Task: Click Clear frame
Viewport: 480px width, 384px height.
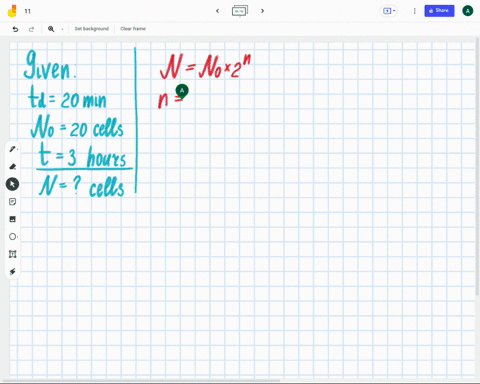Action: [133, 29]
